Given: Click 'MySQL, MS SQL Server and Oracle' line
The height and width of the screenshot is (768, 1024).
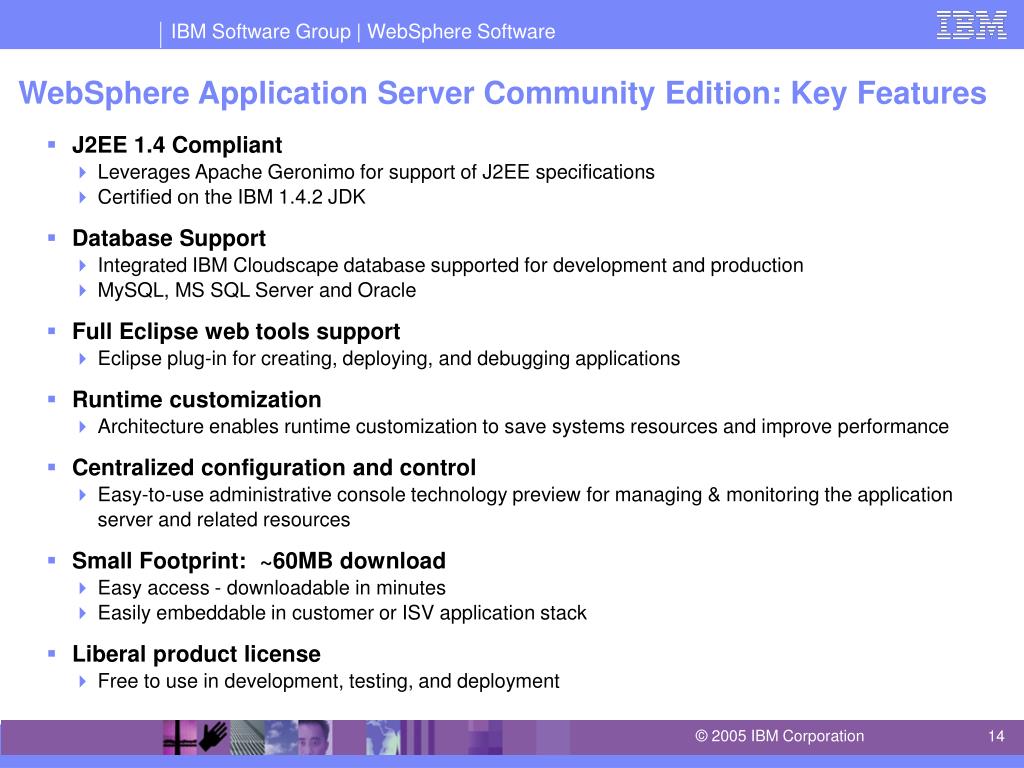Looking at the screenshot, I should (x=257, y=290).
